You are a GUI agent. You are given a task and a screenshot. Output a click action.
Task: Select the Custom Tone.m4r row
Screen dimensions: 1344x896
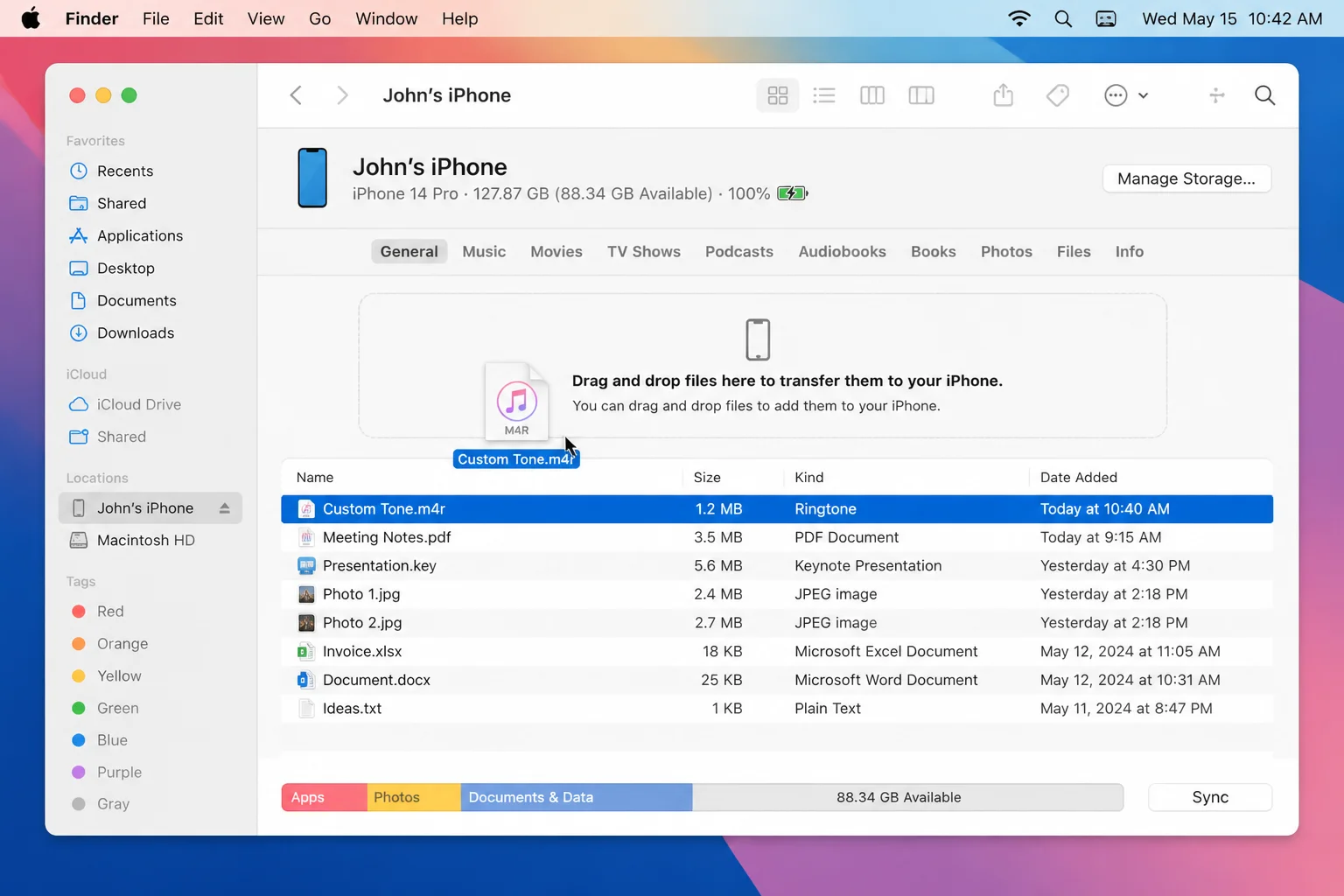(x=777, y=509)
